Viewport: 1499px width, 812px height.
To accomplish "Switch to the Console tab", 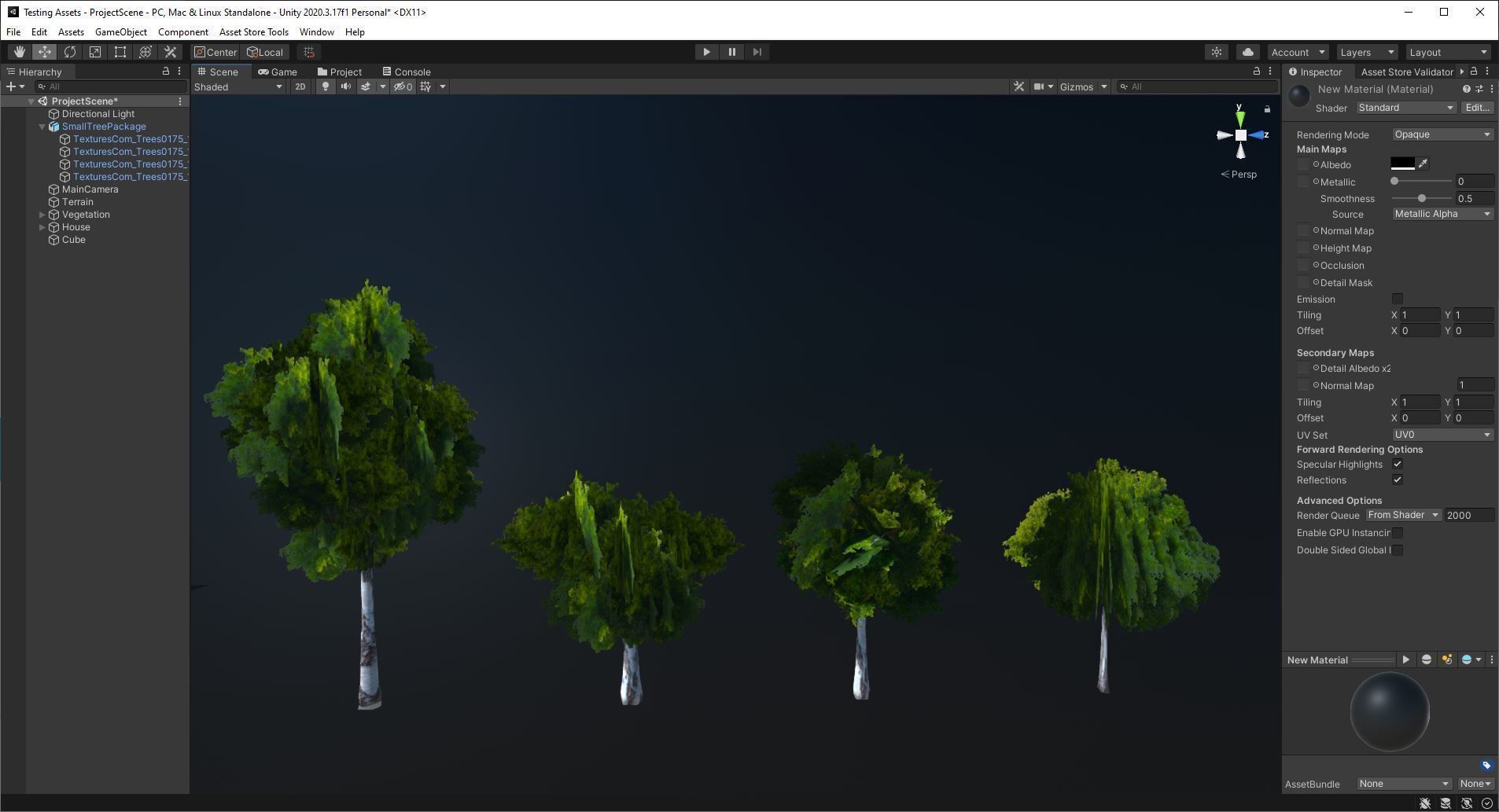I will click(406, 72).
